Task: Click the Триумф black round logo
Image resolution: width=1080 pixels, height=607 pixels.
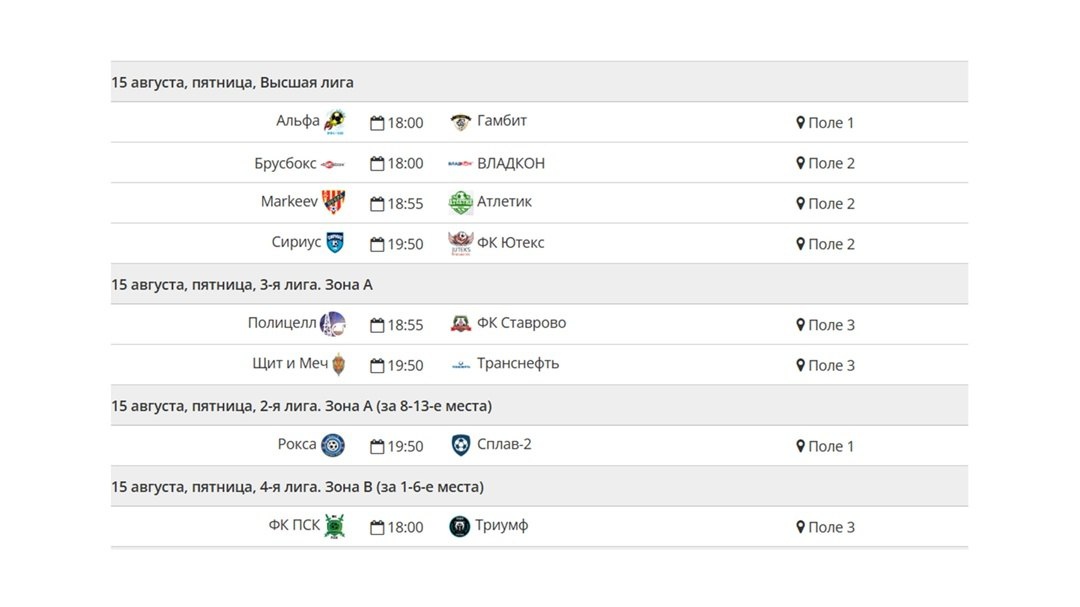Action: [459, 527]
